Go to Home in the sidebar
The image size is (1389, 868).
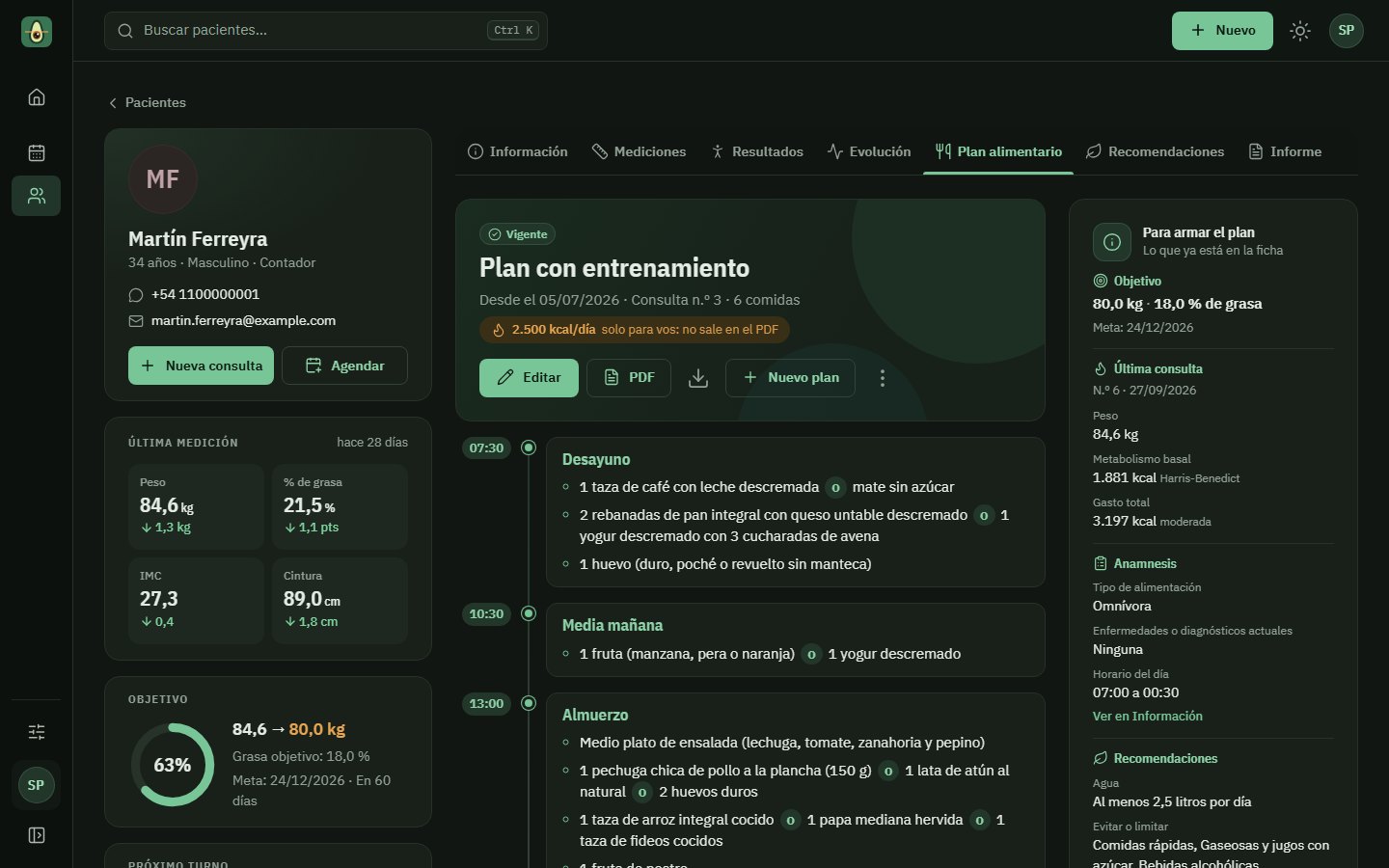[37, 97]
